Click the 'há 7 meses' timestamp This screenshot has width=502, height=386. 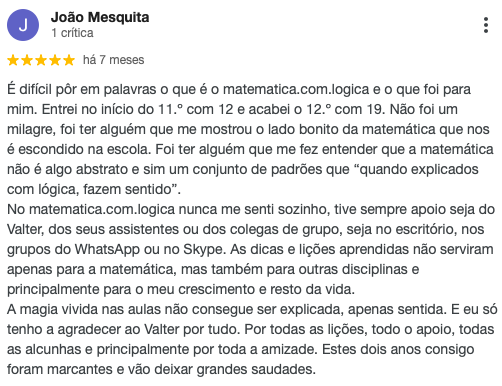coord(114,60)
